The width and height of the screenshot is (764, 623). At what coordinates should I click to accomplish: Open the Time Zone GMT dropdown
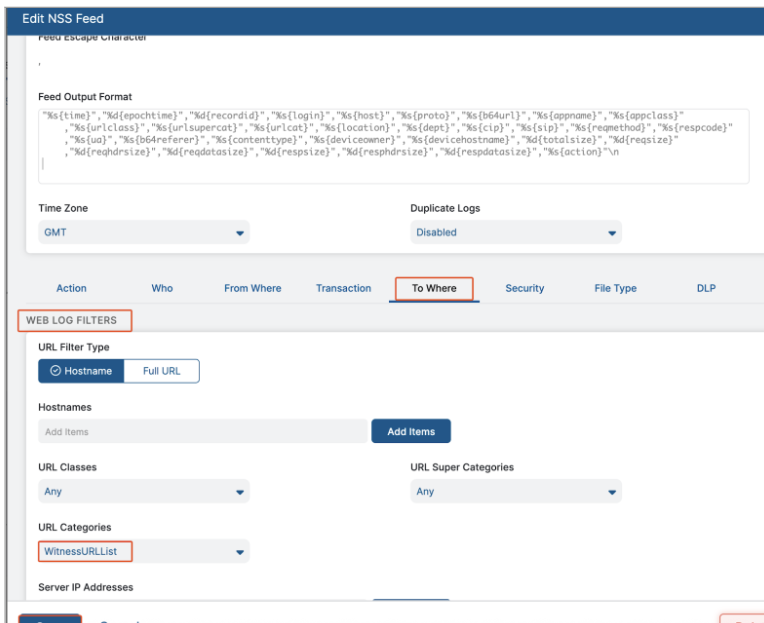(144, 232)
